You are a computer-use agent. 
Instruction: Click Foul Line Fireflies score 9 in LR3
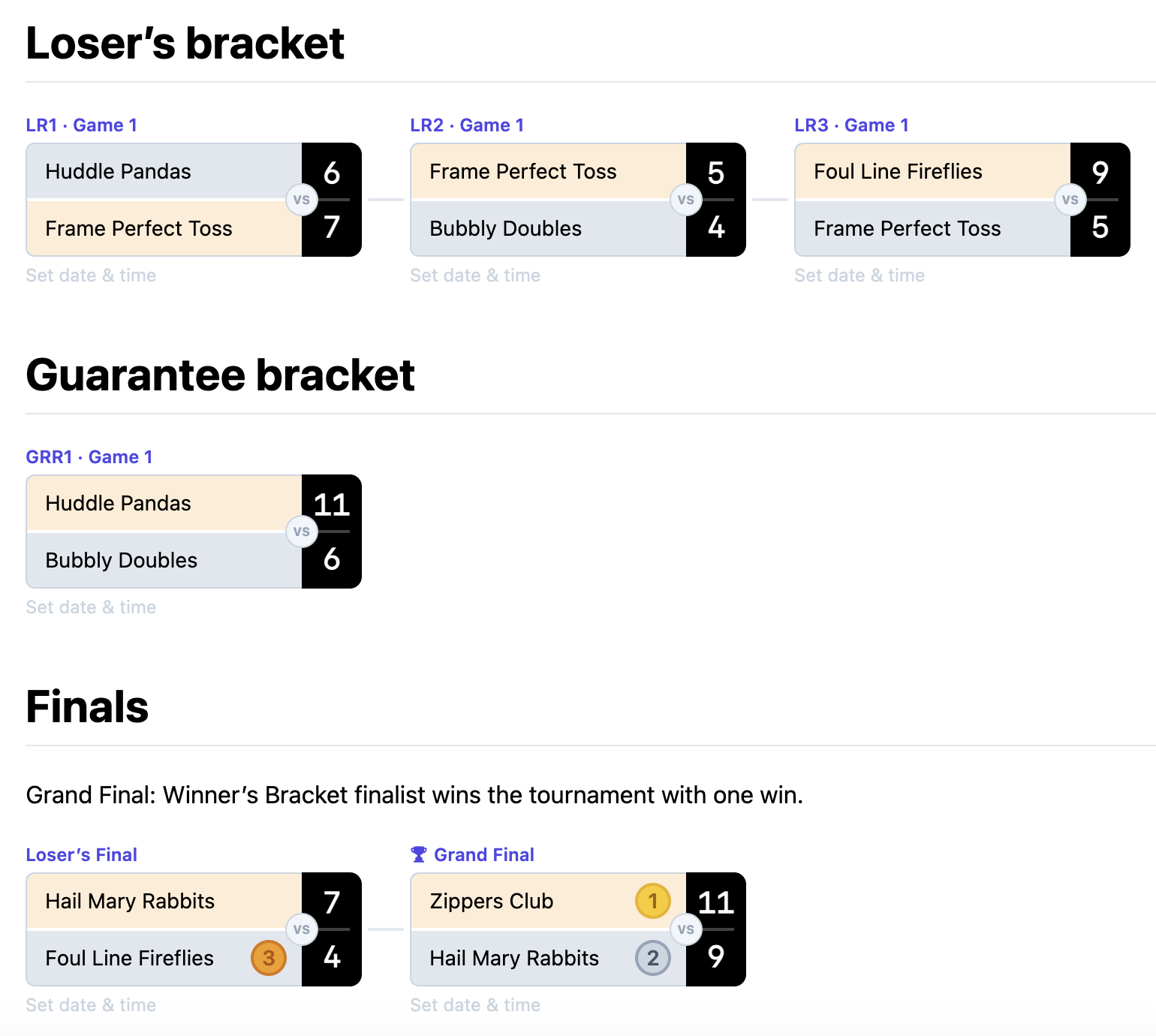click(1100, 173)
